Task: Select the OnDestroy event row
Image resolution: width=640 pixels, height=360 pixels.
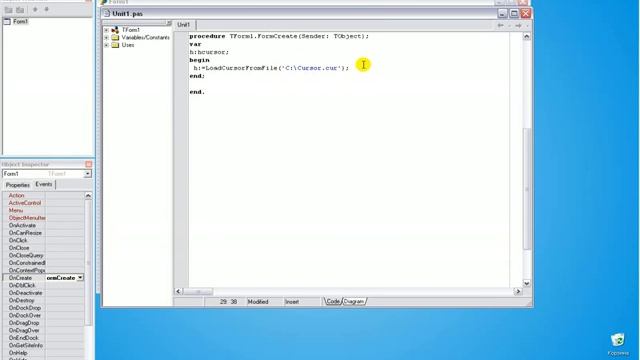Action: pyautogui.click(x=44, y=300)
